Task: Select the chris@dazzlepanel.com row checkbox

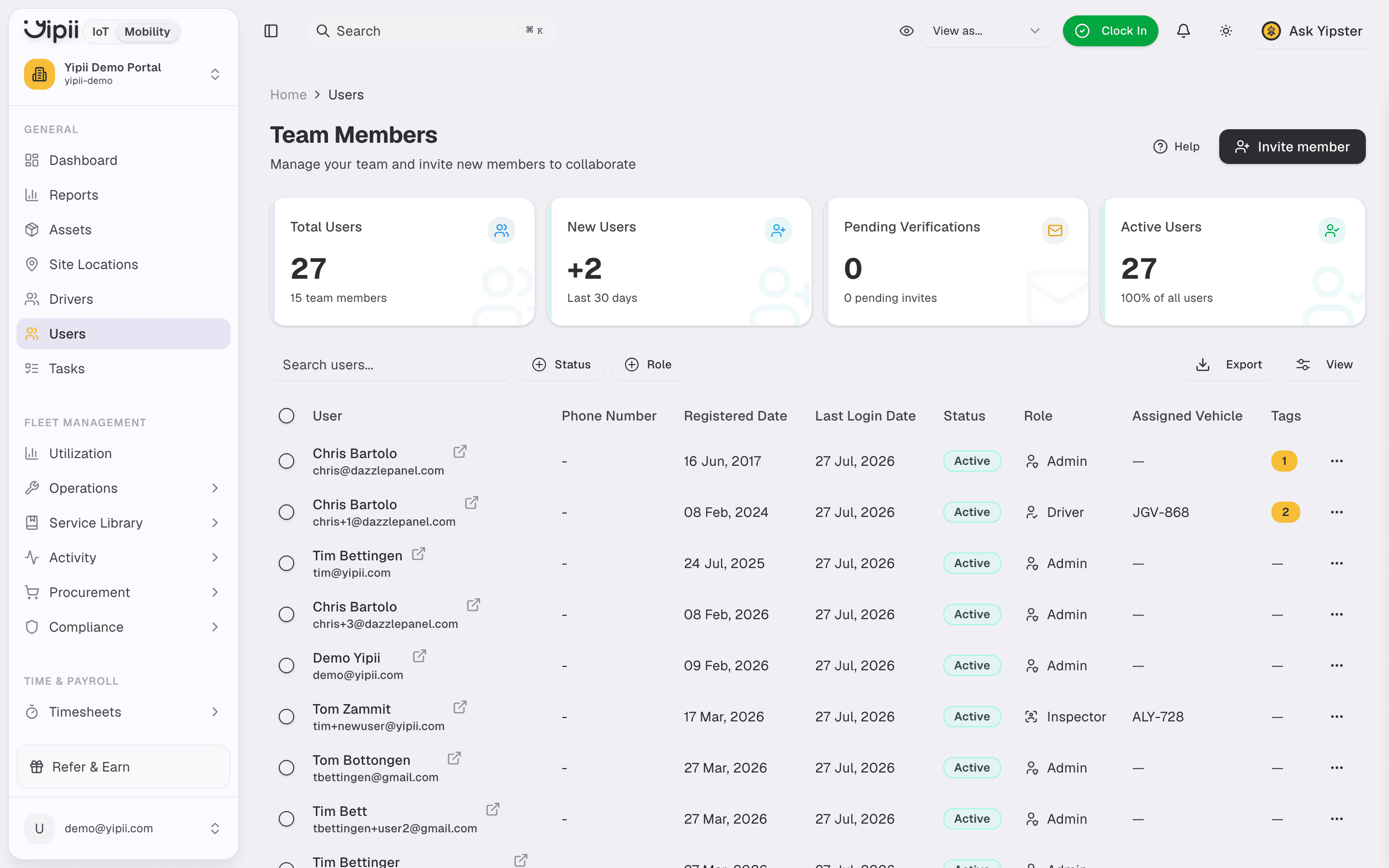Action: 286,461
